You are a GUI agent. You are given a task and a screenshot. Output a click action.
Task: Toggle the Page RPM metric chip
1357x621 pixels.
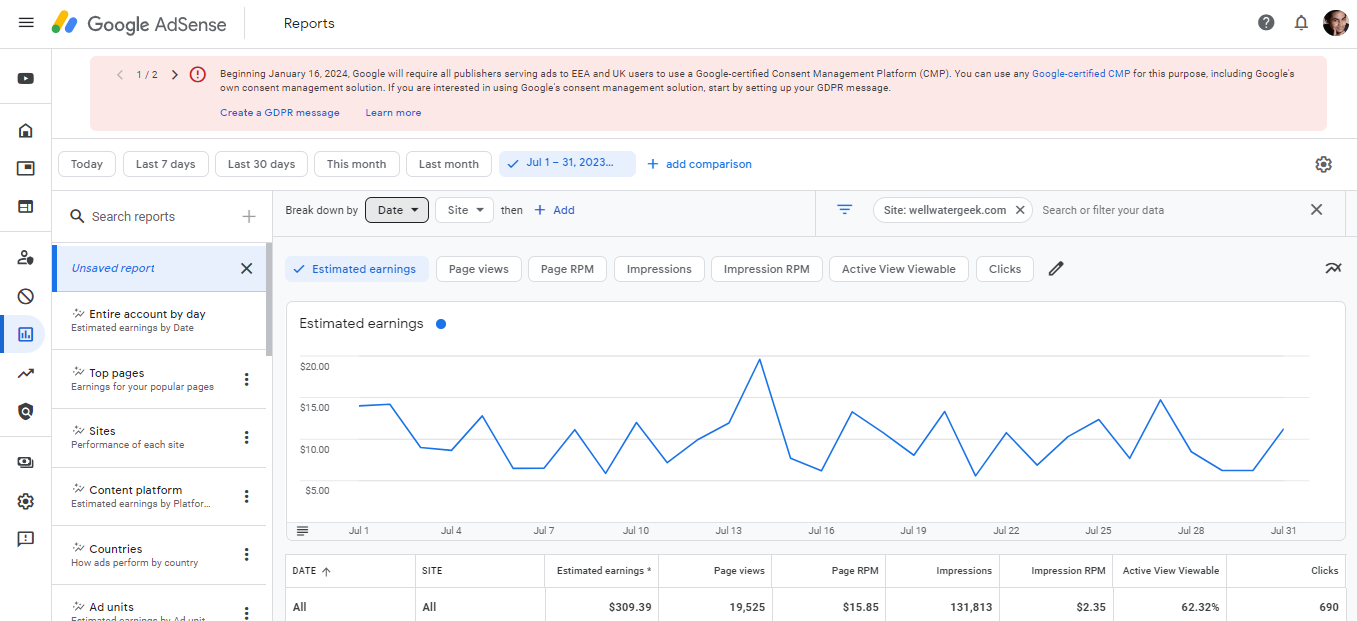pos(568,269)
